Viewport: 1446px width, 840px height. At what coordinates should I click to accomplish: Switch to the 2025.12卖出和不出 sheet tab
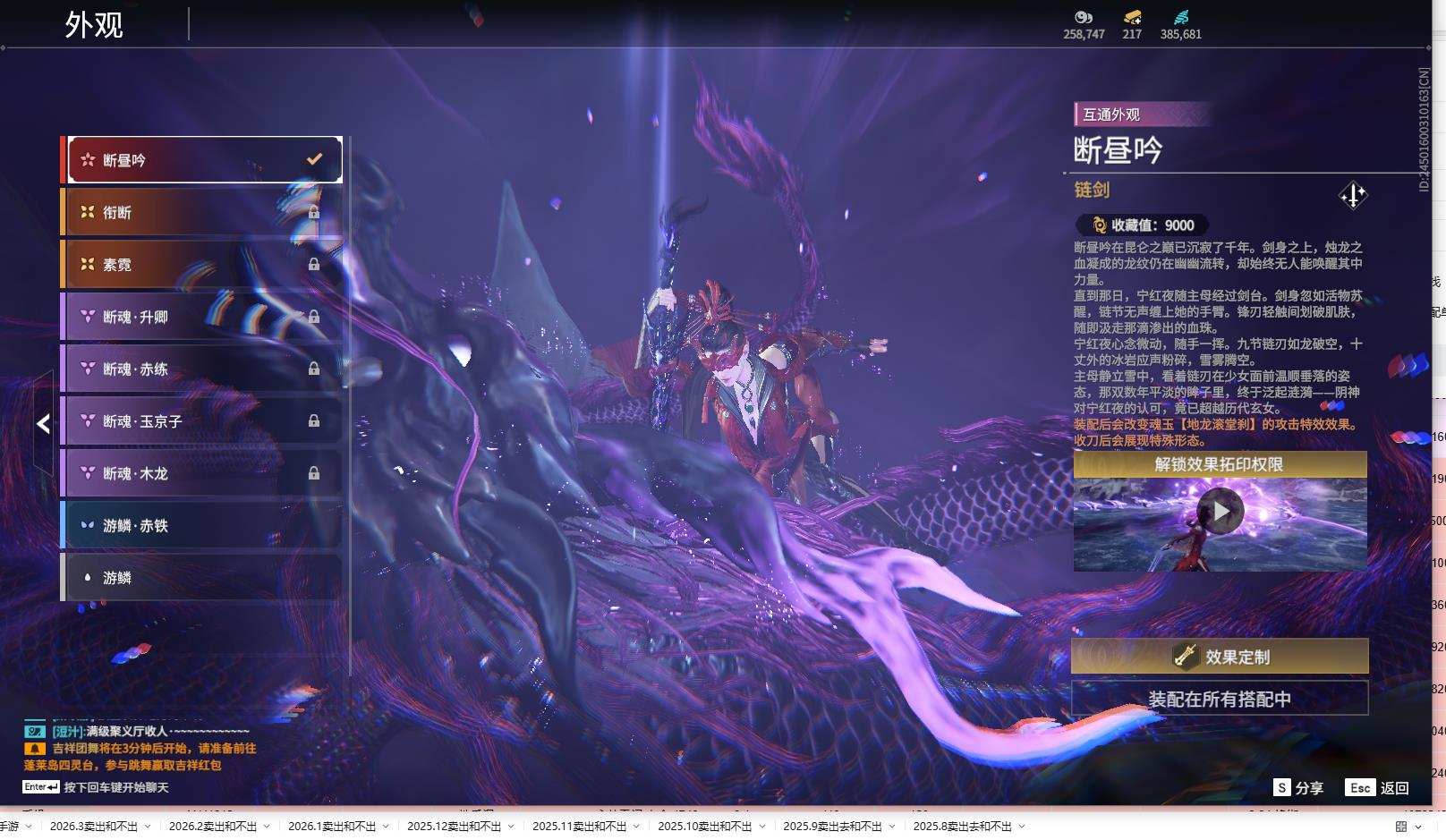coord(455,827)
